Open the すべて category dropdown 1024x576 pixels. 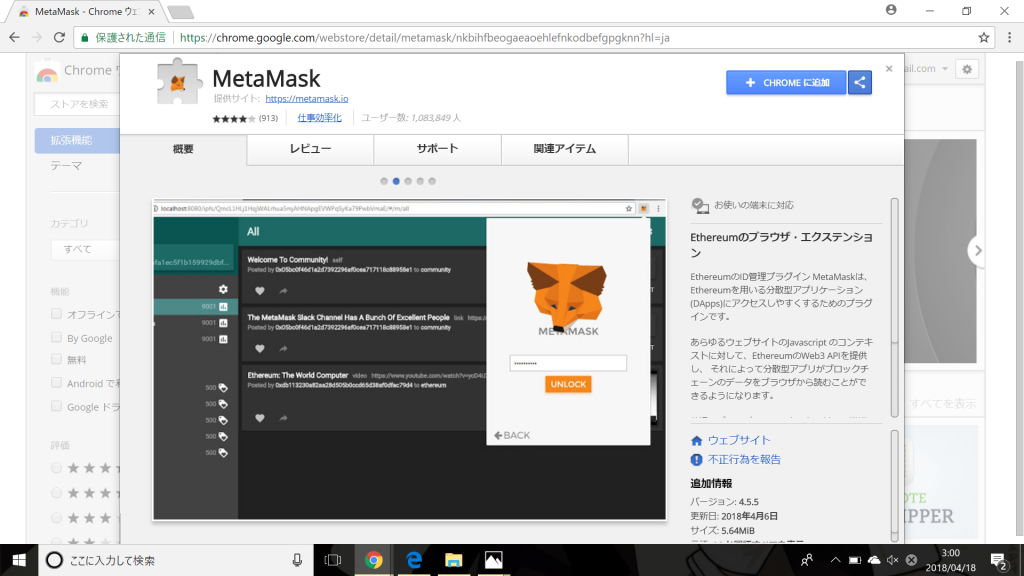point(85,249)
